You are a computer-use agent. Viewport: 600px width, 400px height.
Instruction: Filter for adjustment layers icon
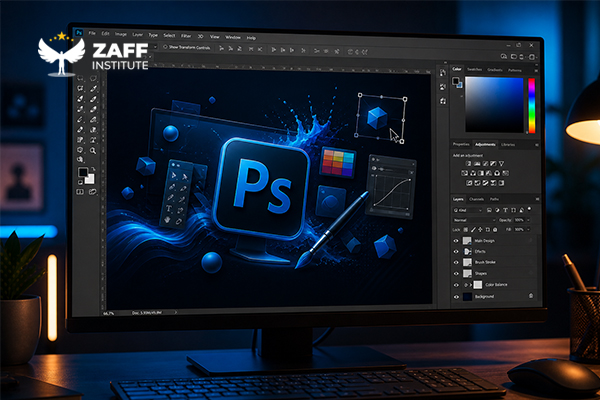click(497, 210)
